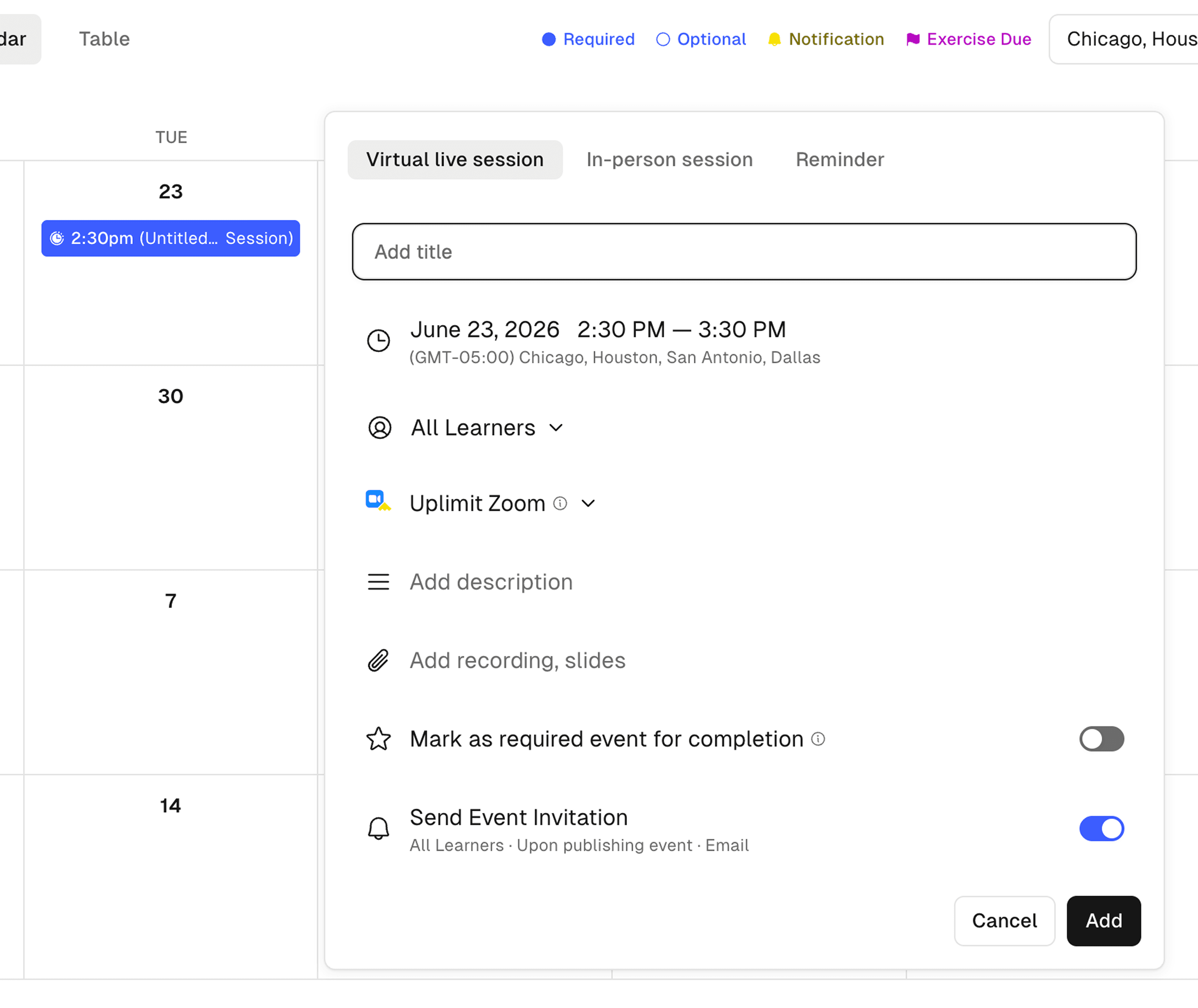
Task: Select day 30 in the Tuesday column
Action: click(170, 396)
